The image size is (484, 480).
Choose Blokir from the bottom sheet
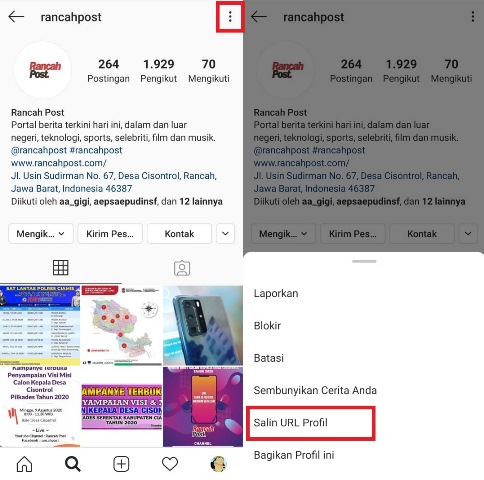[267, 326]
